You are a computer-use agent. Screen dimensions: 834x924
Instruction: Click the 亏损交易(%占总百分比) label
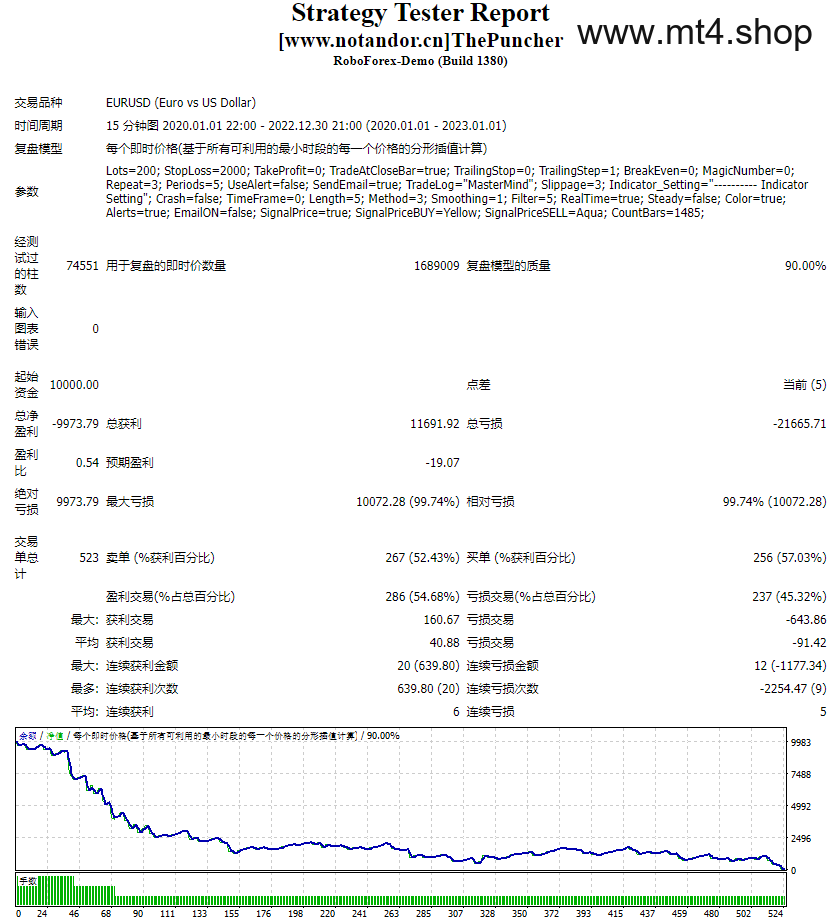[531, 596]
